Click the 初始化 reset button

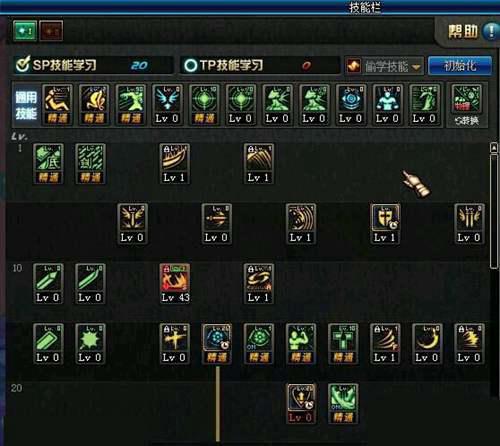460,66
